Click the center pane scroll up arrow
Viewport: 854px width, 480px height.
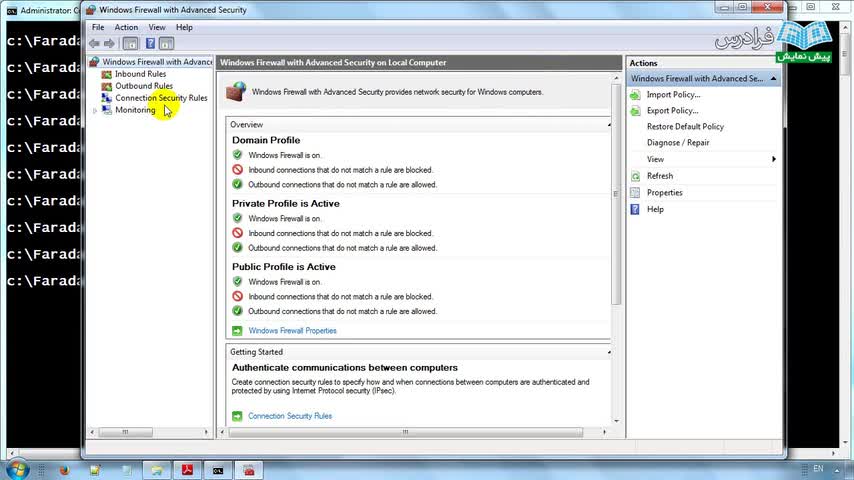[x=616, y=78]
